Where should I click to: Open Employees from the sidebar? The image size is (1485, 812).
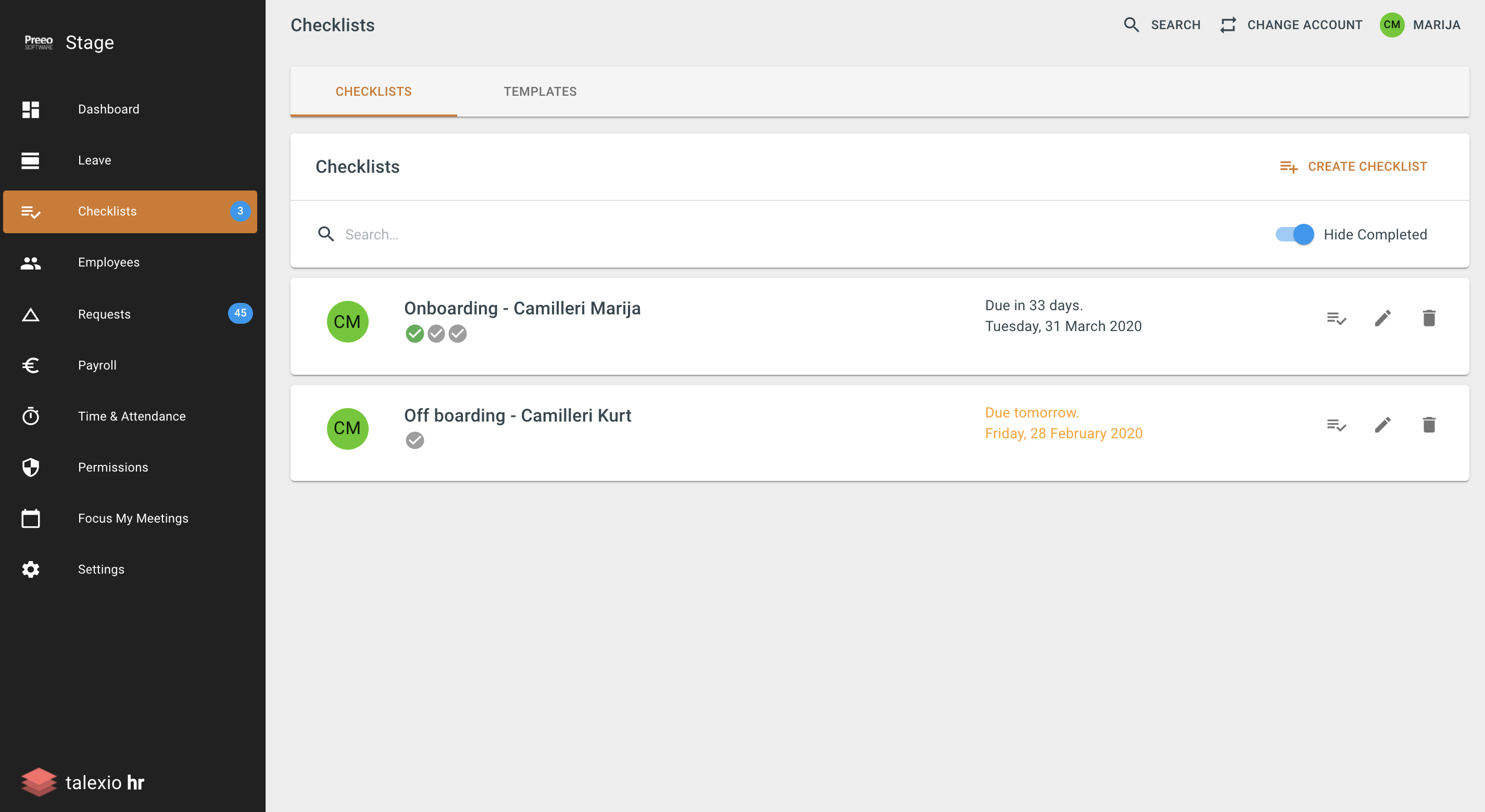(x=130, y=263)
